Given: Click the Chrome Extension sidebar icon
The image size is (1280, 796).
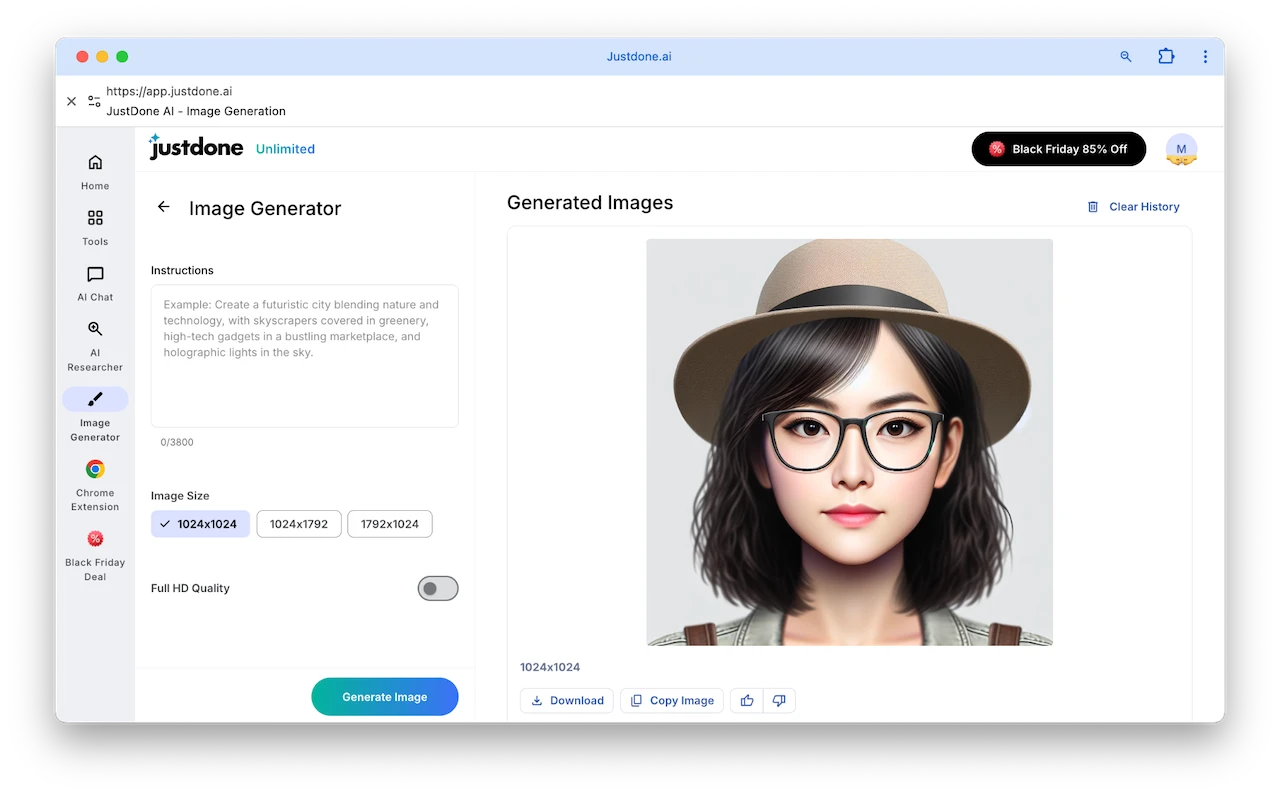Looking at the screenshot, I should click(x=95, y=470).
